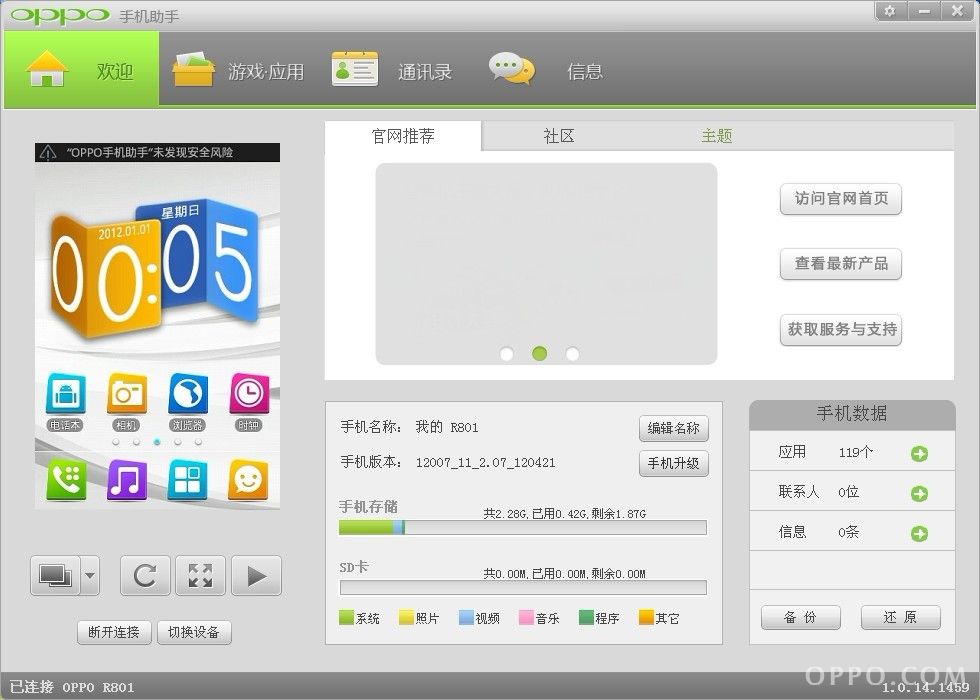Screen dimensions: 980x700
Task: Open settings gear in title bar
Action: tap(890, 11)
